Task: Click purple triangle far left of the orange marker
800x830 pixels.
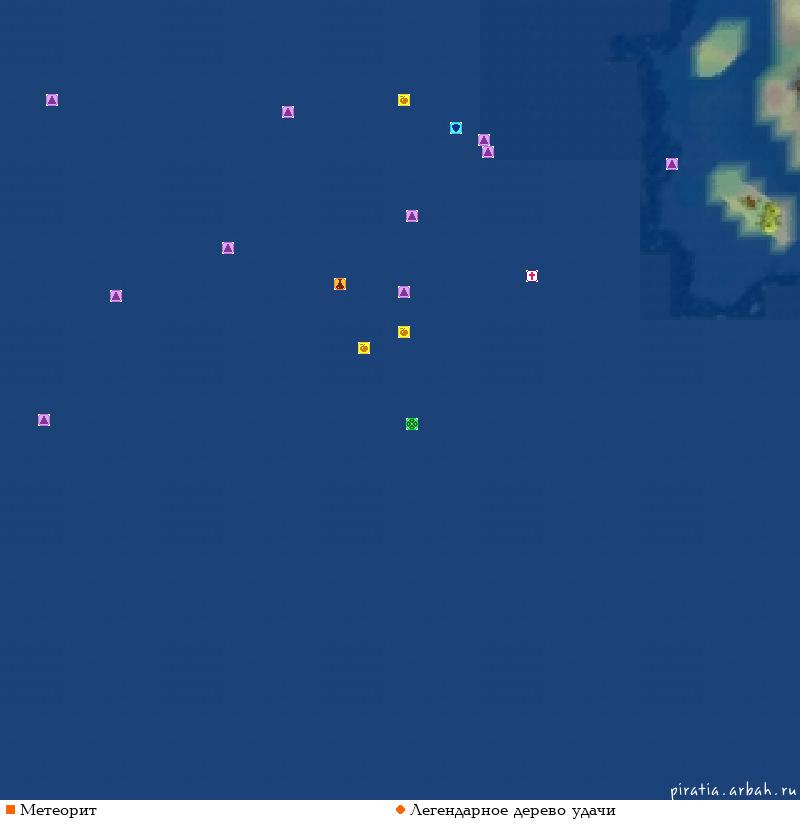Action: pyautogui.click(x=116, y=296)
